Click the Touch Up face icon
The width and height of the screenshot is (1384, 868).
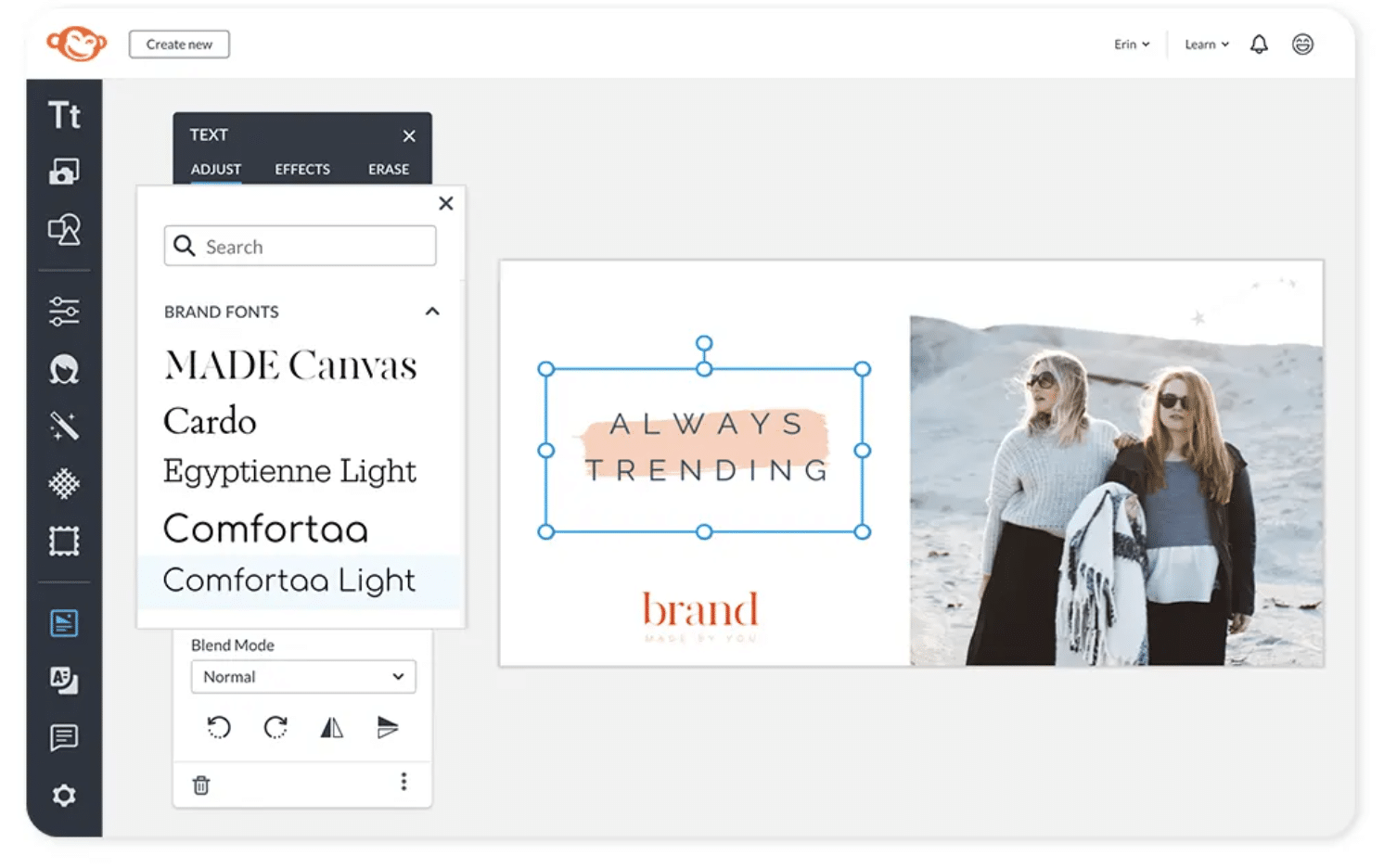point(64,369)
